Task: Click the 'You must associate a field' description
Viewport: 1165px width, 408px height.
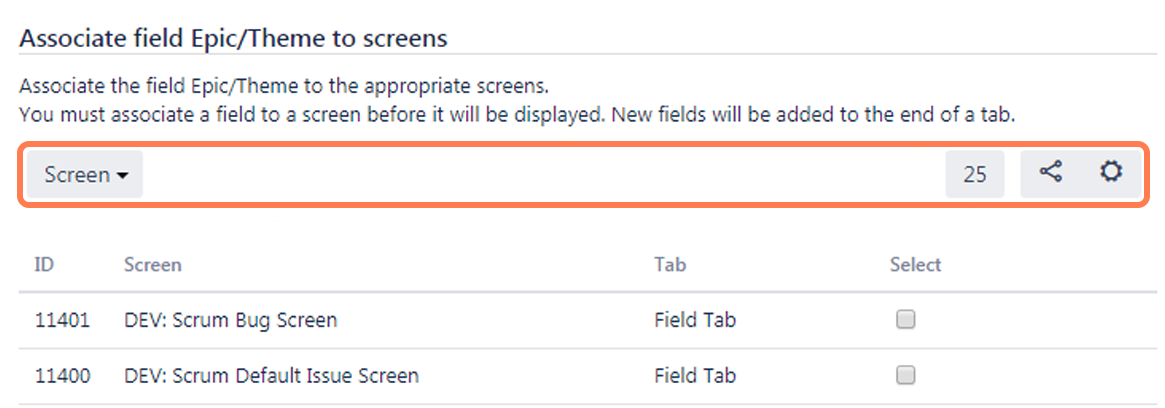Action: [517, 114]
